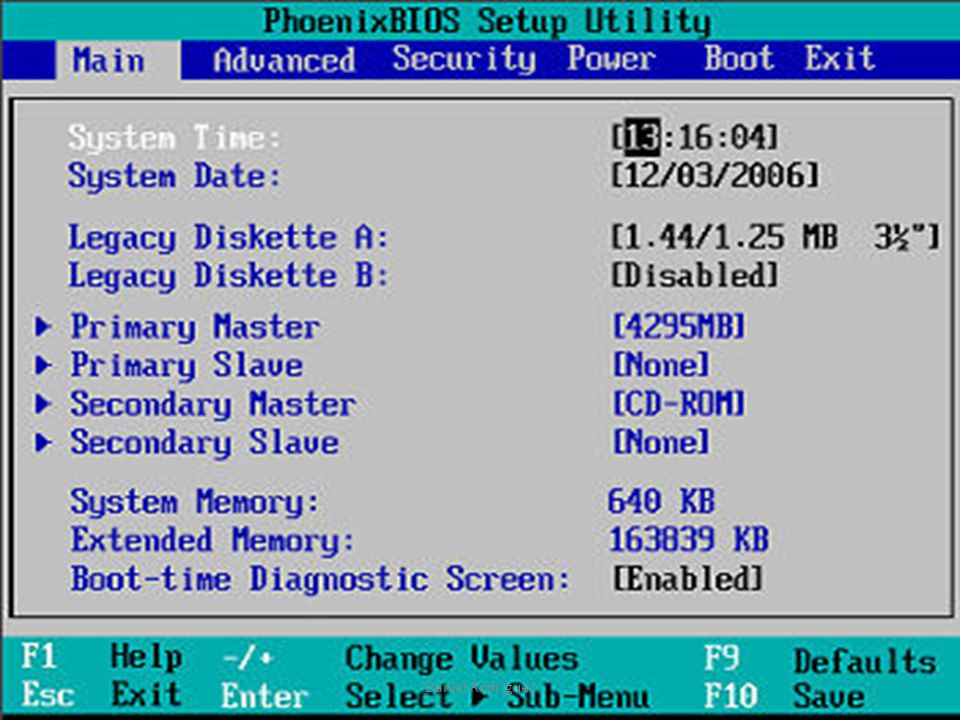
Task: Open the Advanced menu tab
Action: [284, 61]
